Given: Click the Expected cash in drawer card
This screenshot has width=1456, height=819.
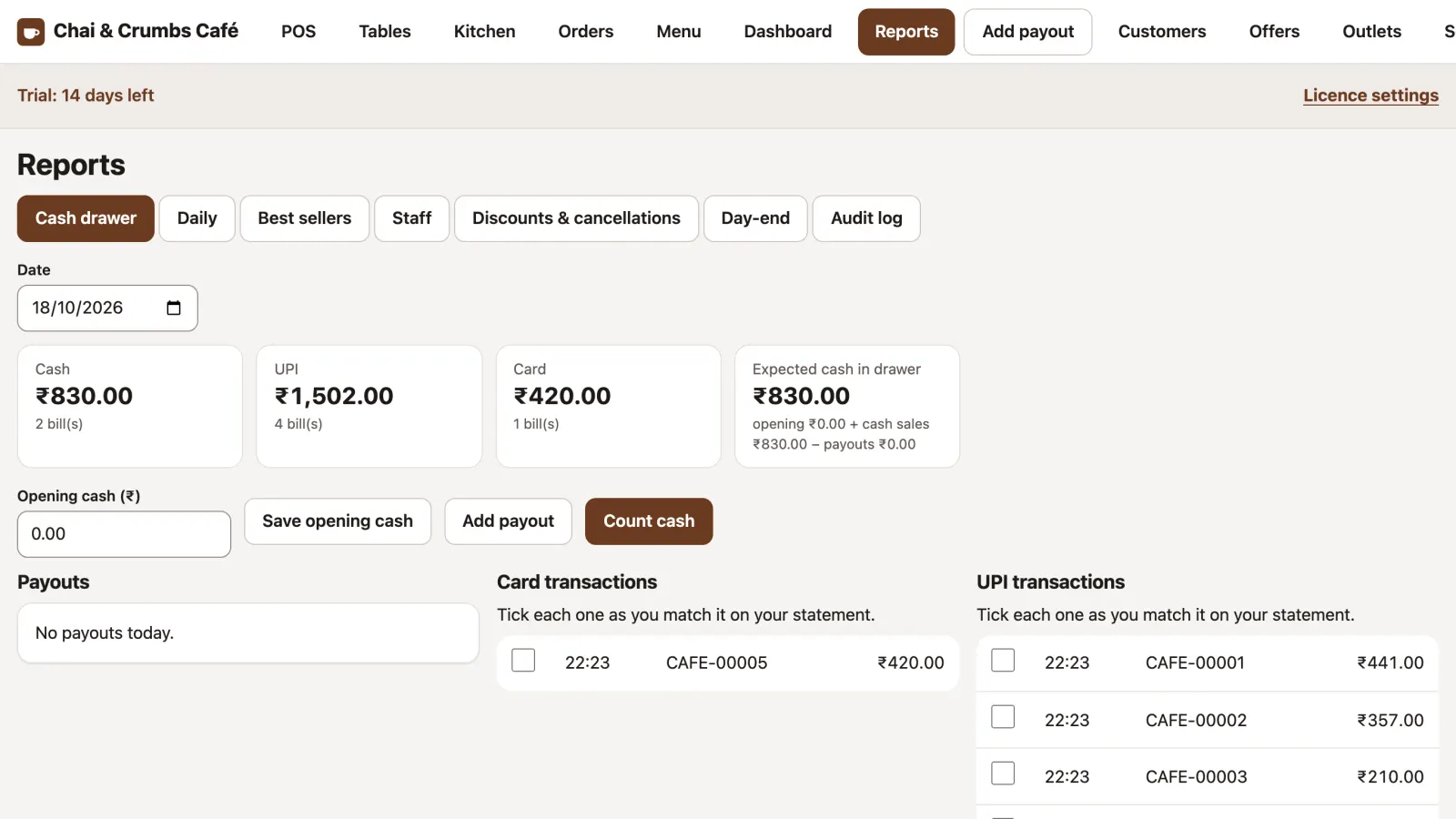Looking at the screenshot, I should (x=847, y=406).
